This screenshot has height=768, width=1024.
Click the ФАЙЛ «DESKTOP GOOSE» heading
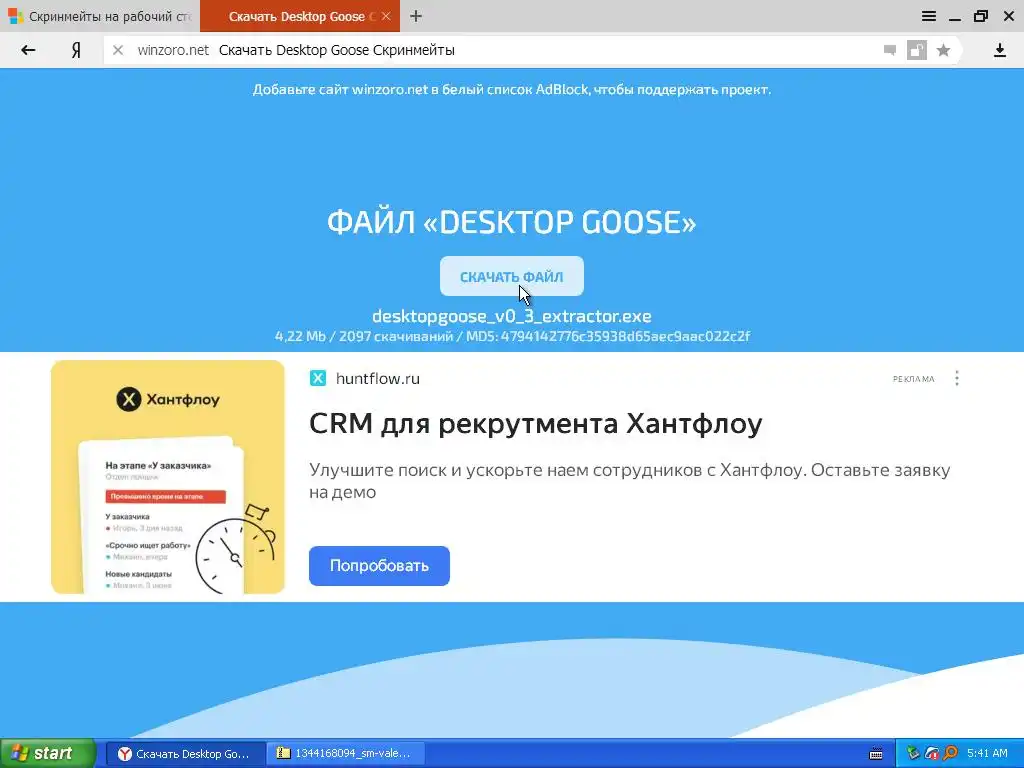click(x=511, y=222)
